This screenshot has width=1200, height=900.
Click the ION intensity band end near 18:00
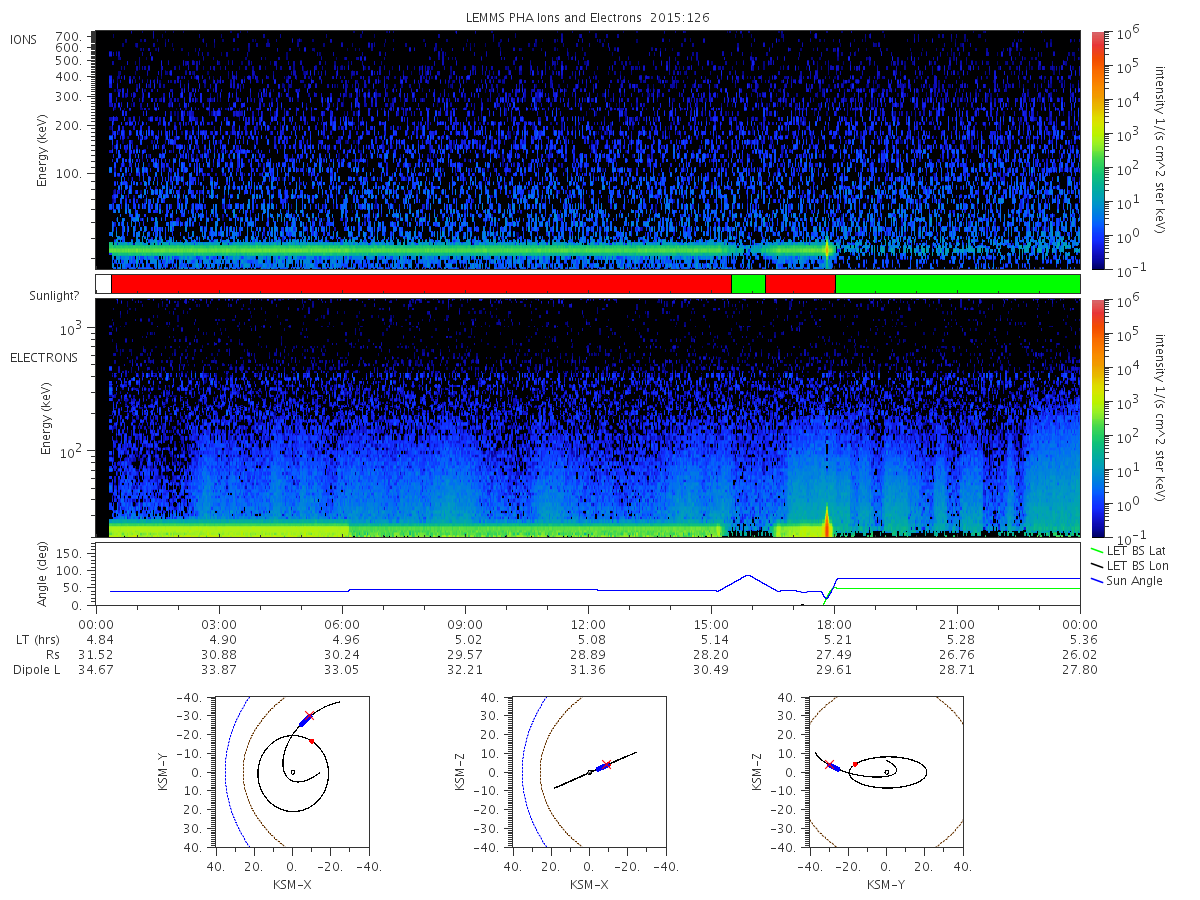click(828, 249)
